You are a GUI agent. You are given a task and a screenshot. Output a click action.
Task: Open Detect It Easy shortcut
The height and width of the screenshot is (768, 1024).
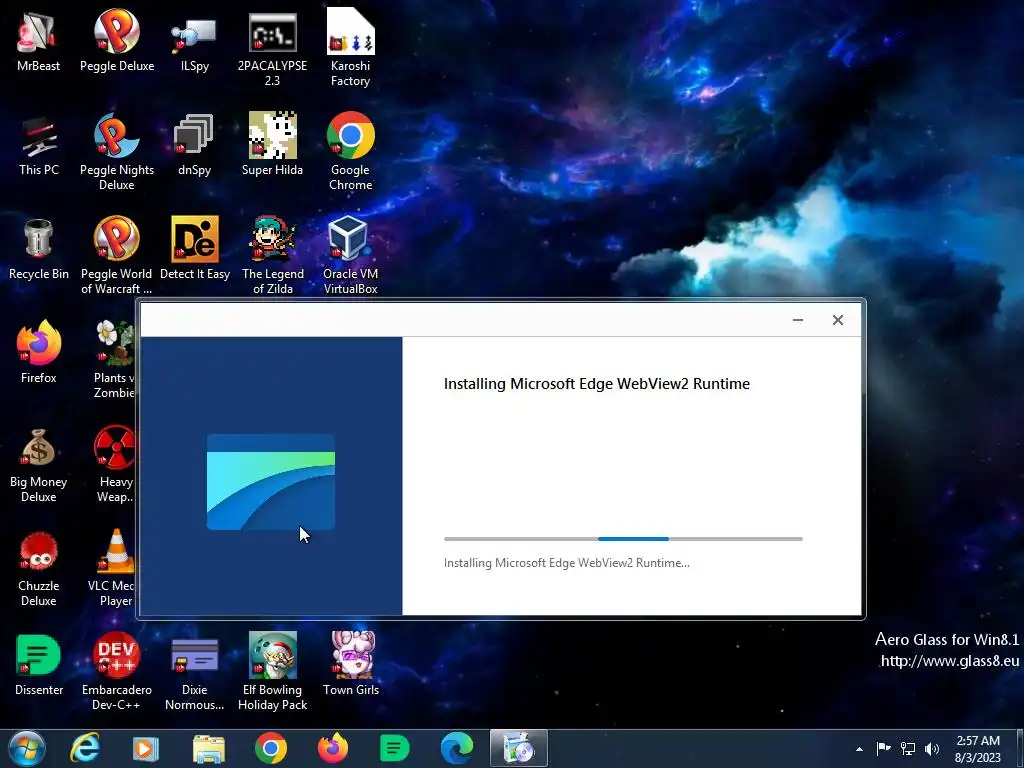pos(195,249)
